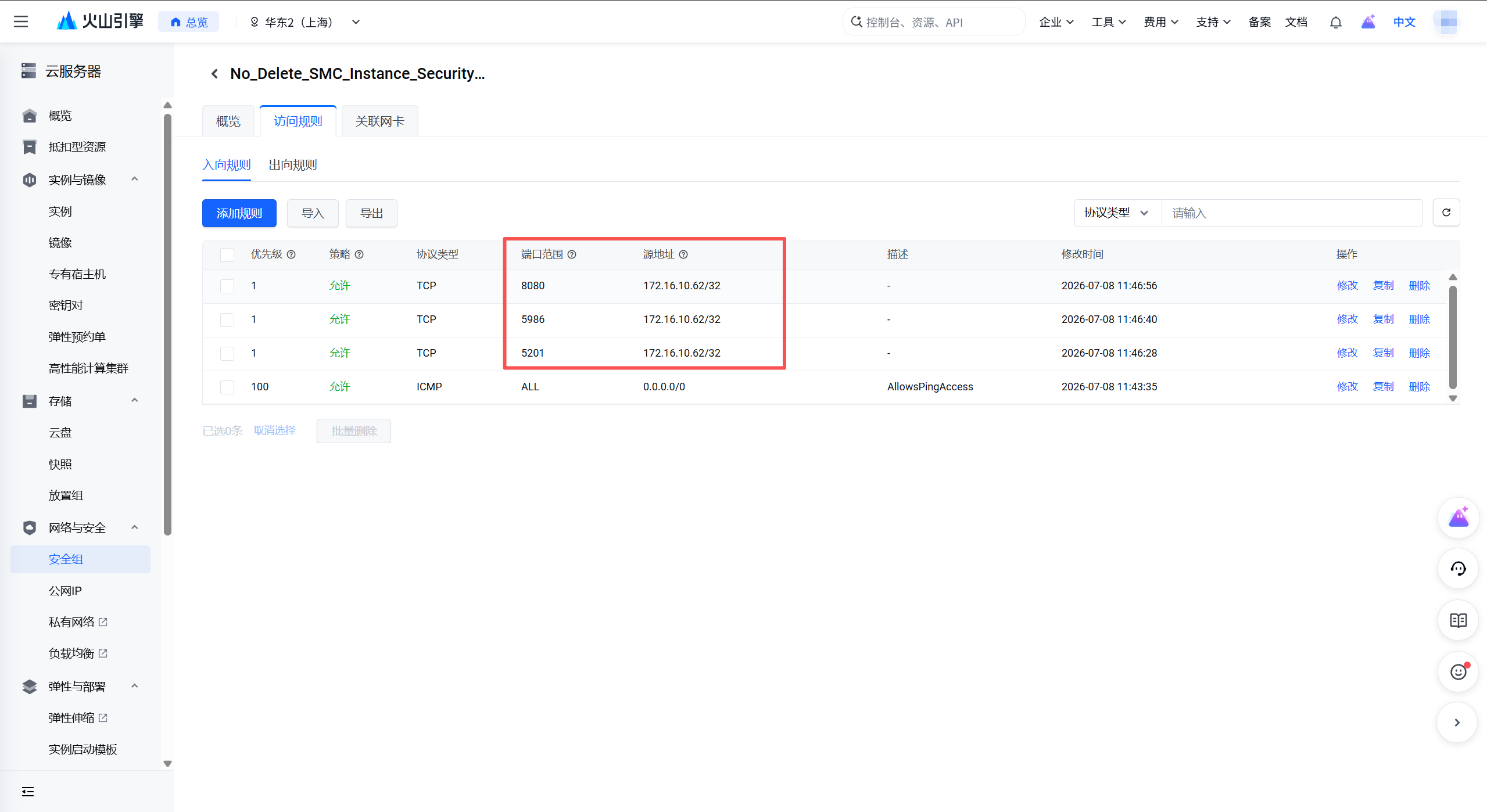This screenshot has width=1487, height=812.
Task: Click 删除 for the ICMP rule
Action: (1420, 387)
